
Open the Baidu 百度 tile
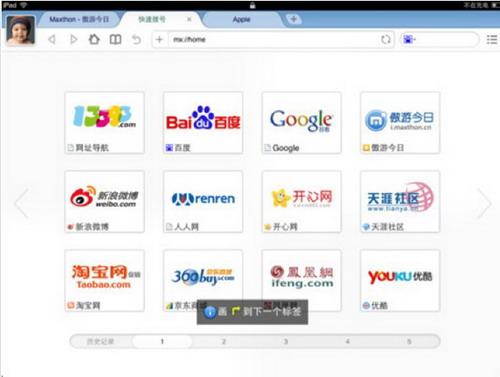point(203,123)
